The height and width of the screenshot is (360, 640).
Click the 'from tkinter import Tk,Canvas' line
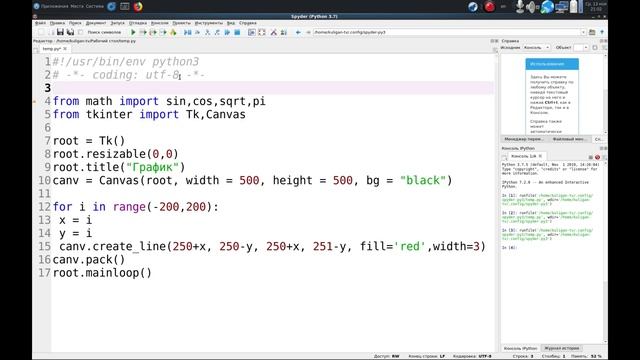149,114
